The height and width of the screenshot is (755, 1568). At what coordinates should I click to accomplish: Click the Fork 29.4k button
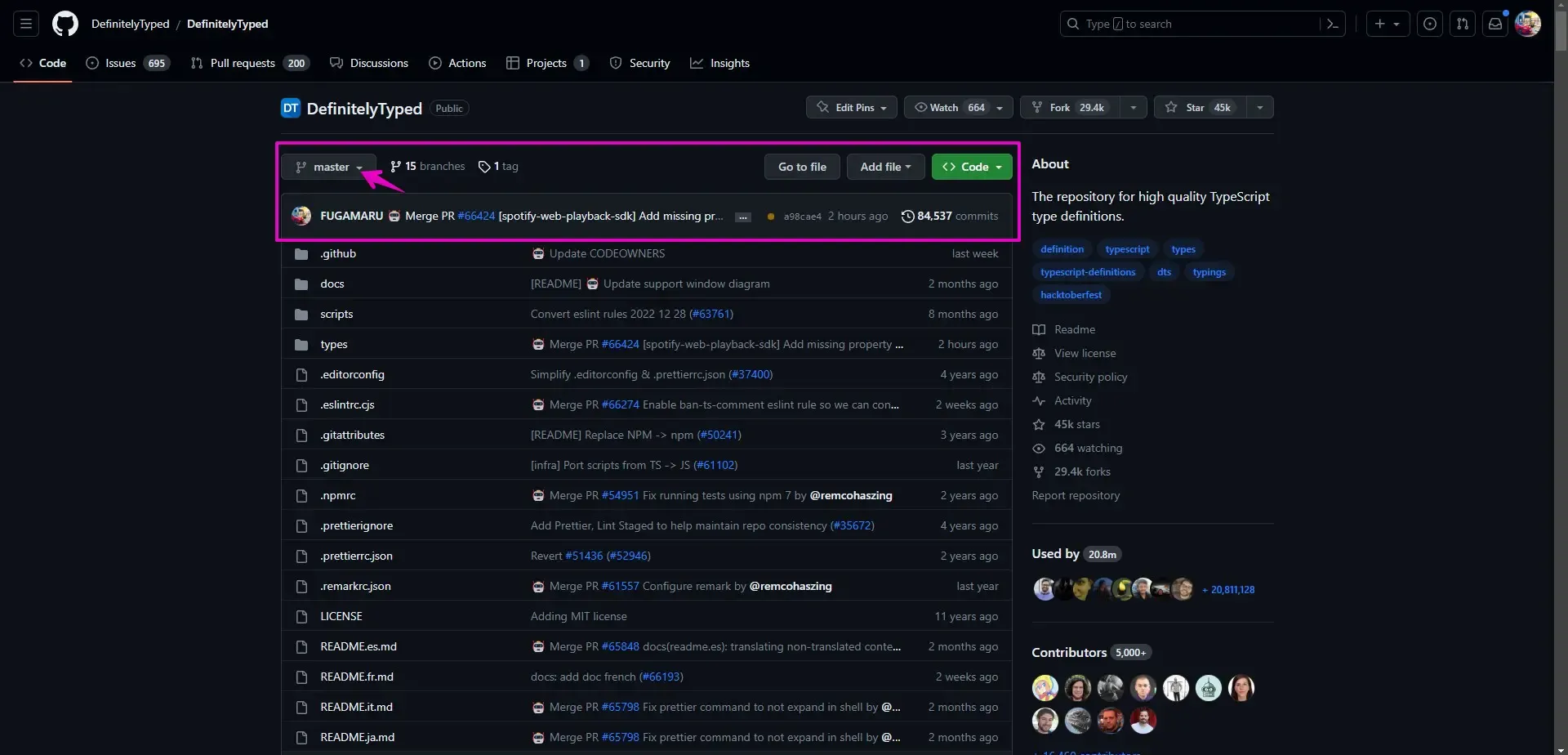click(x=1069, y=107)
